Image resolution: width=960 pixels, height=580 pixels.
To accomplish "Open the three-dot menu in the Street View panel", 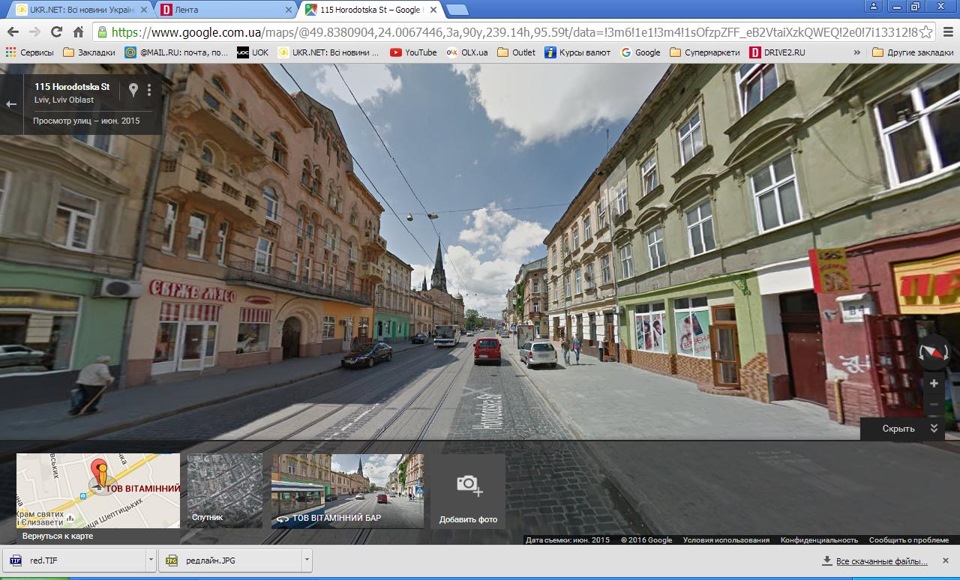I will click(149, 90).
